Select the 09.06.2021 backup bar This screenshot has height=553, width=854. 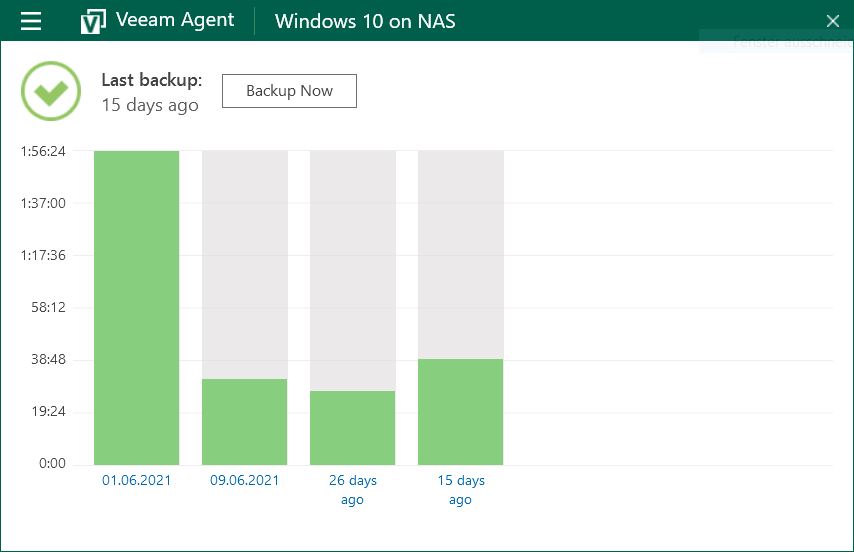pos(245,422)
